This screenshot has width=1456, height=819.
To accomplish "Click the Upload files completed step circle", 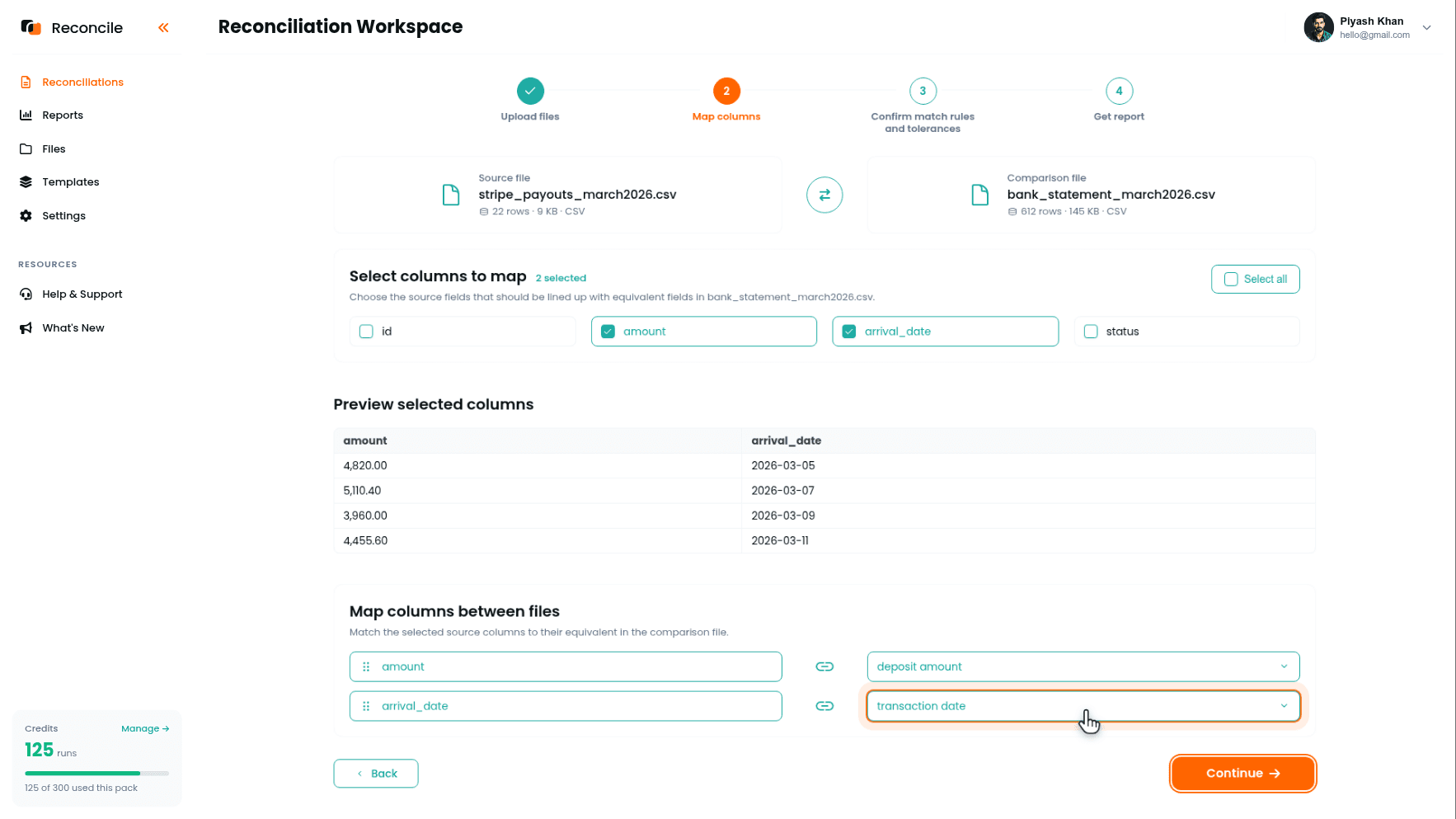I will [x=530, y=91].
